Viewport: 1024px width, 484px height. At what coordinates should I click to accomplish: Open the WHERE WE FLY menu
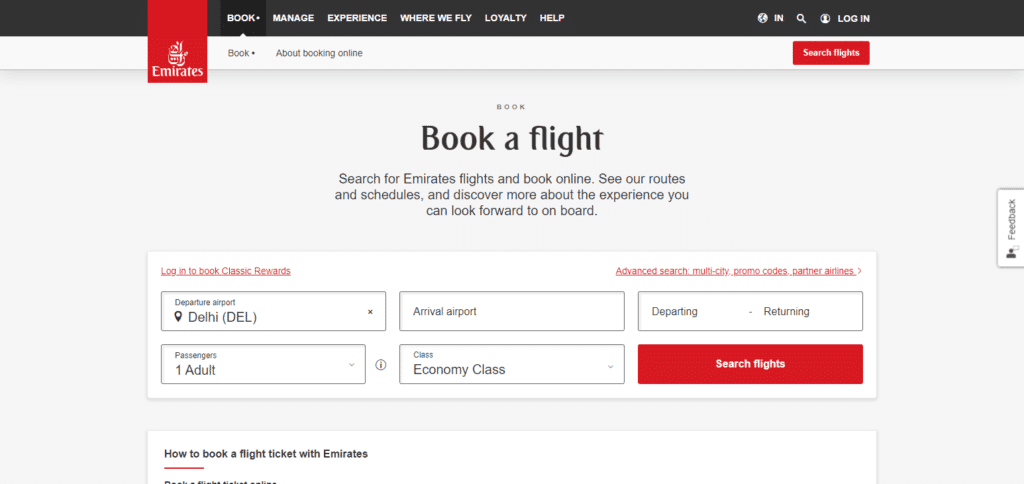(436, 18)
